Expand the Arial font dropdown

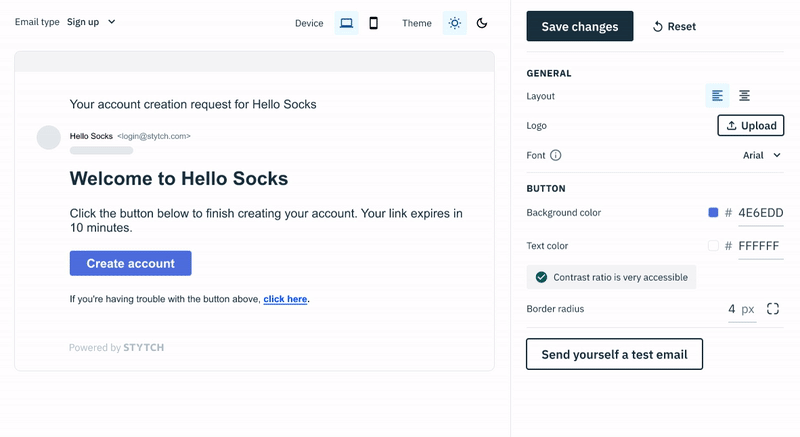762,155
